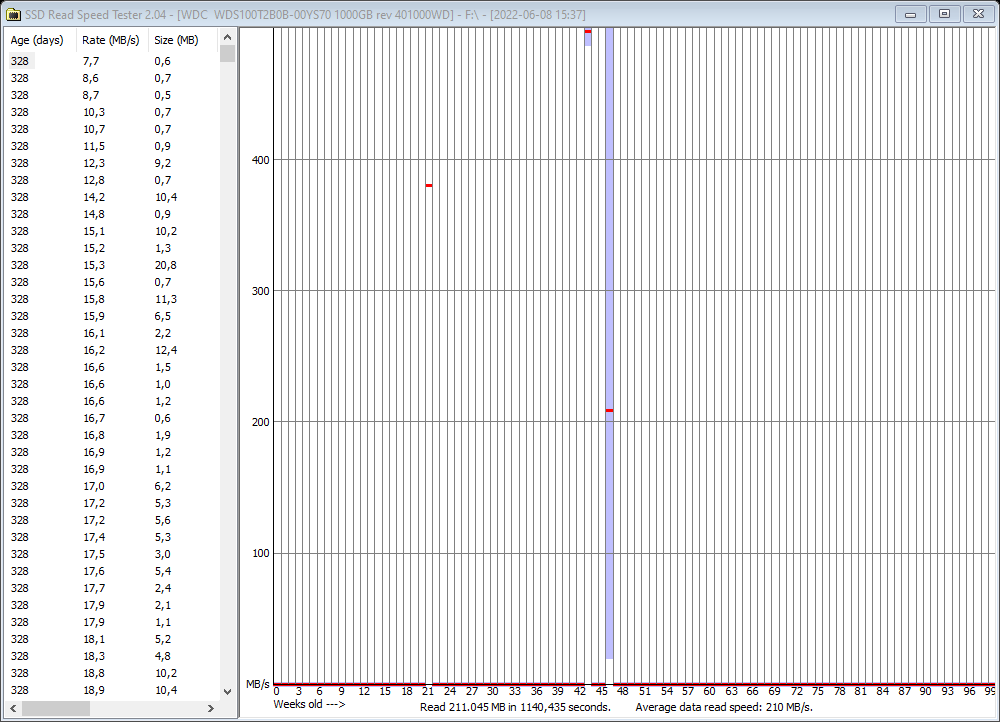Screen dimensions: 1000x722
Task: Click the red marker at top of week 43 bar
Action: click(x=588, y=31)
